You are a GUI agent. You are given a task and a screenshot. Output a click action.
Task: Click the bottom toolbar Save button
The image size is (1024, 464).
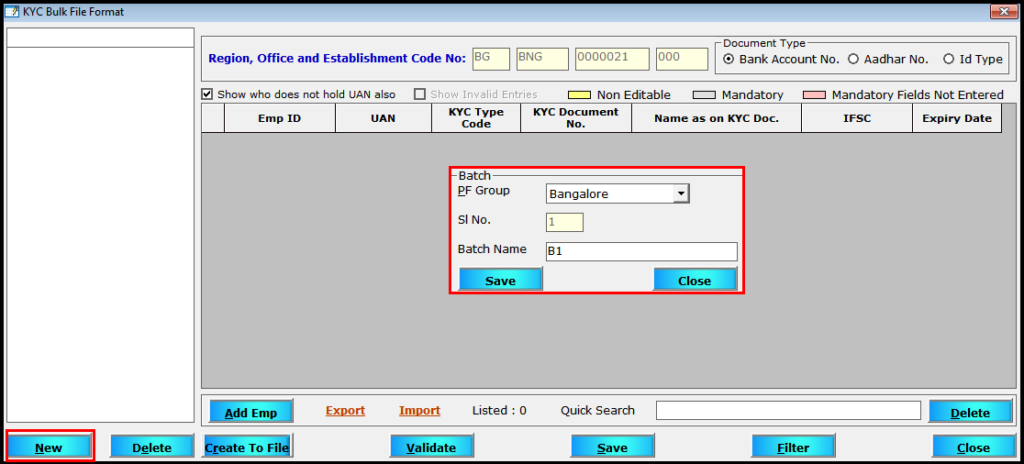point(613,447)
